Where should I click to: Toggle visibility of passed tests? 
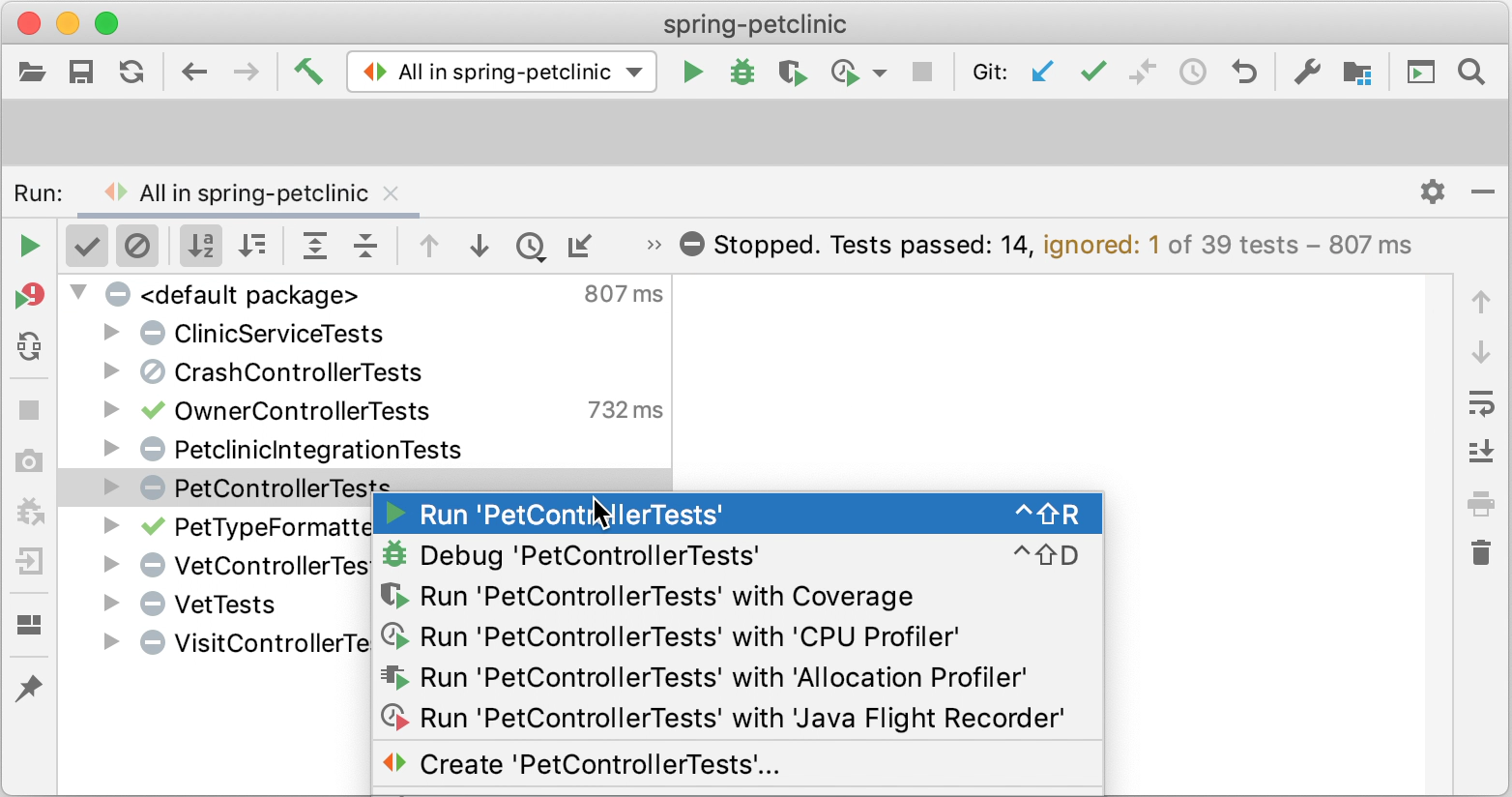click(x=86, y=246)
